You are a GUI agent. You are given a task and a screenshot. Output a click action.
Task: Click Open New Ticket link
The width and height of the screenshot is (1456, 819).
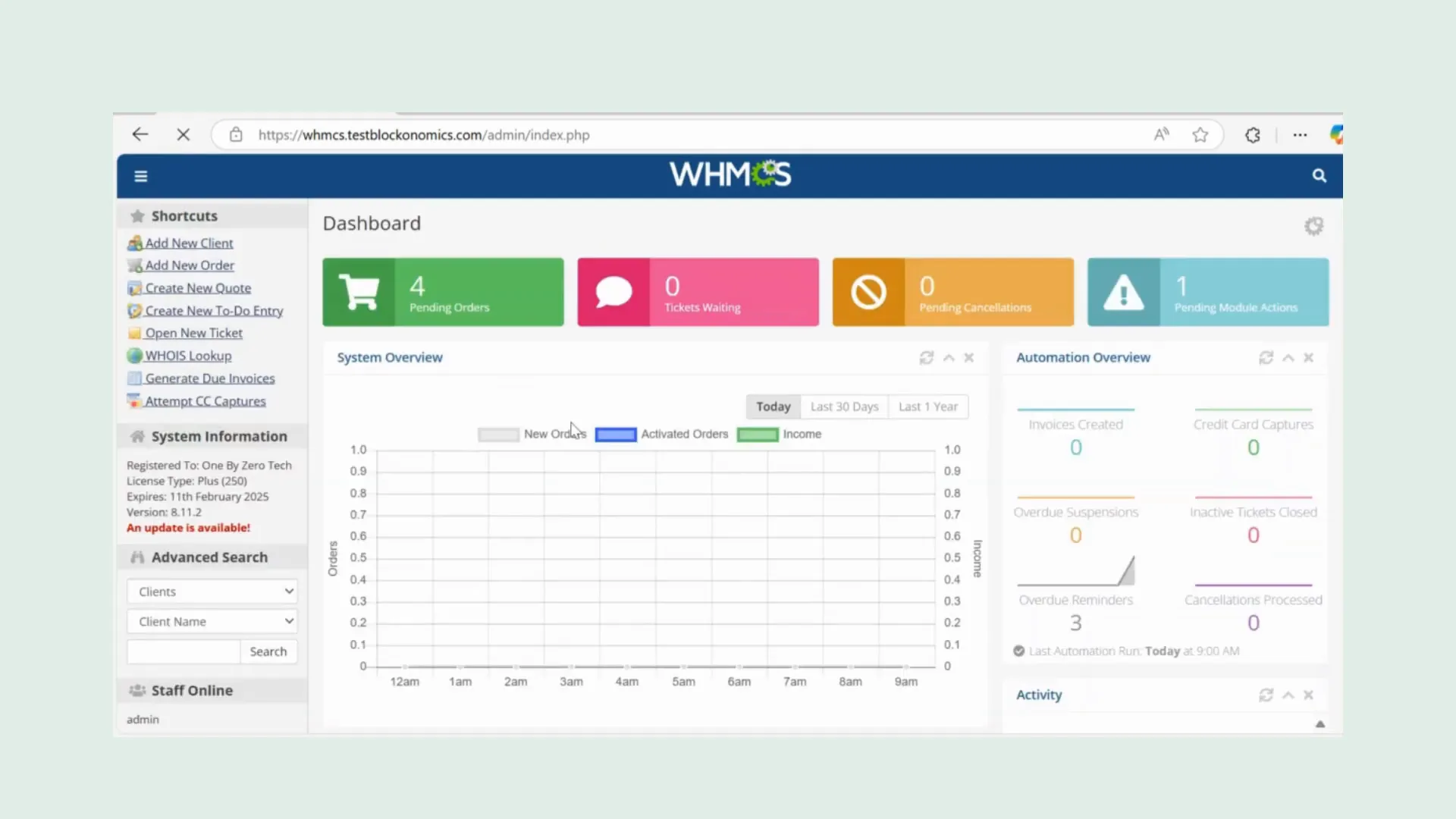click(x=193, y=333)
